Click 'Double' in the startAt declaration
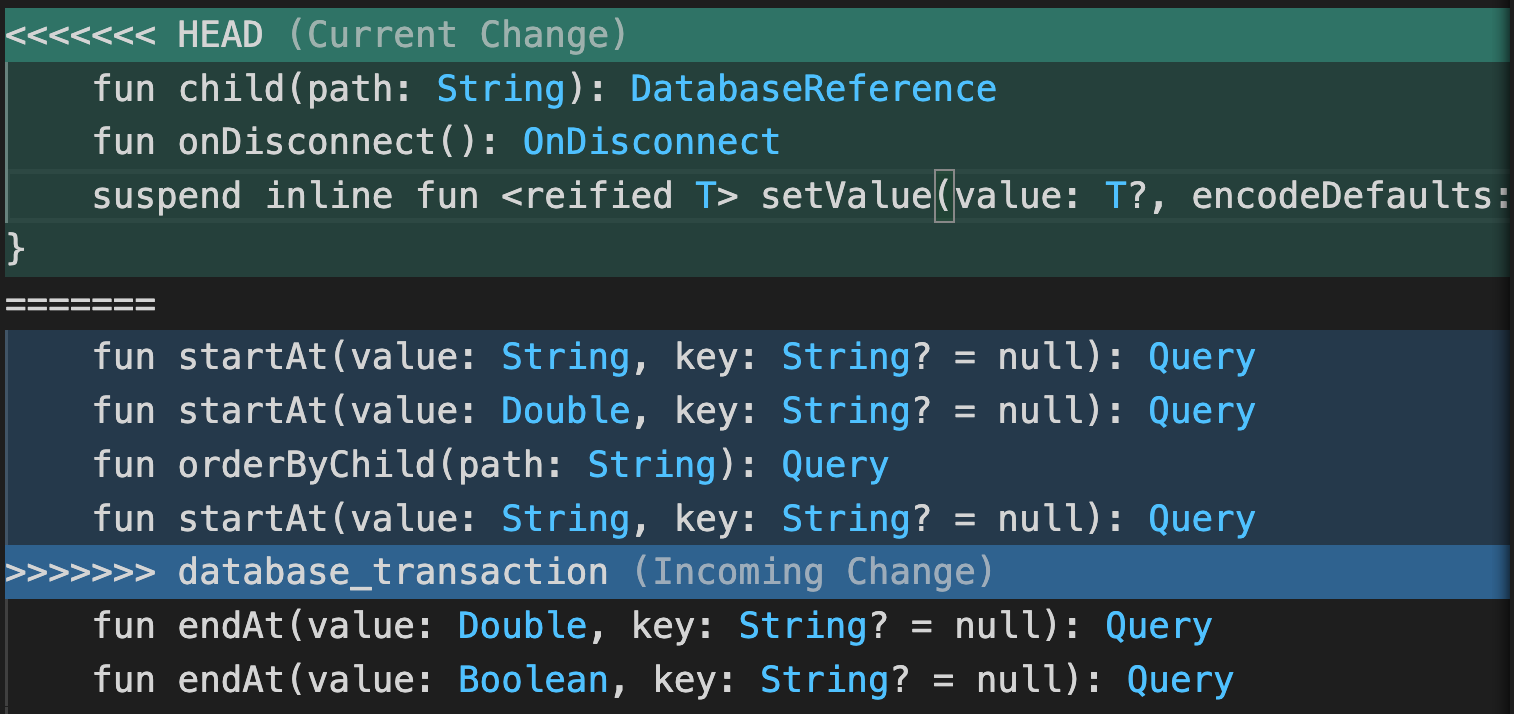 point(565,412)
